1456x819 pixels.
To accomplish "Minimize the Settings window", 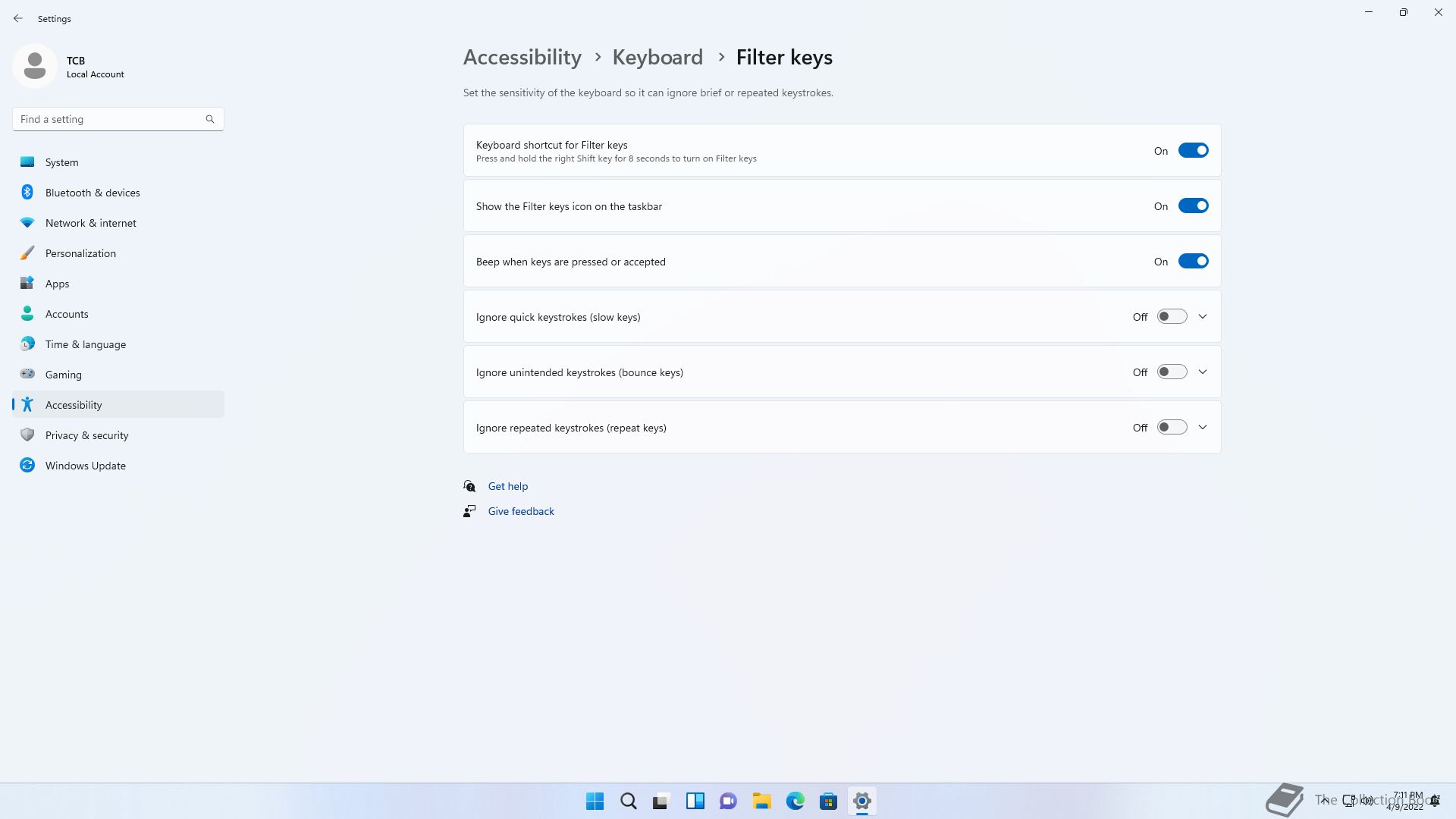I will pyautogui.click(x=1369, y=12).
